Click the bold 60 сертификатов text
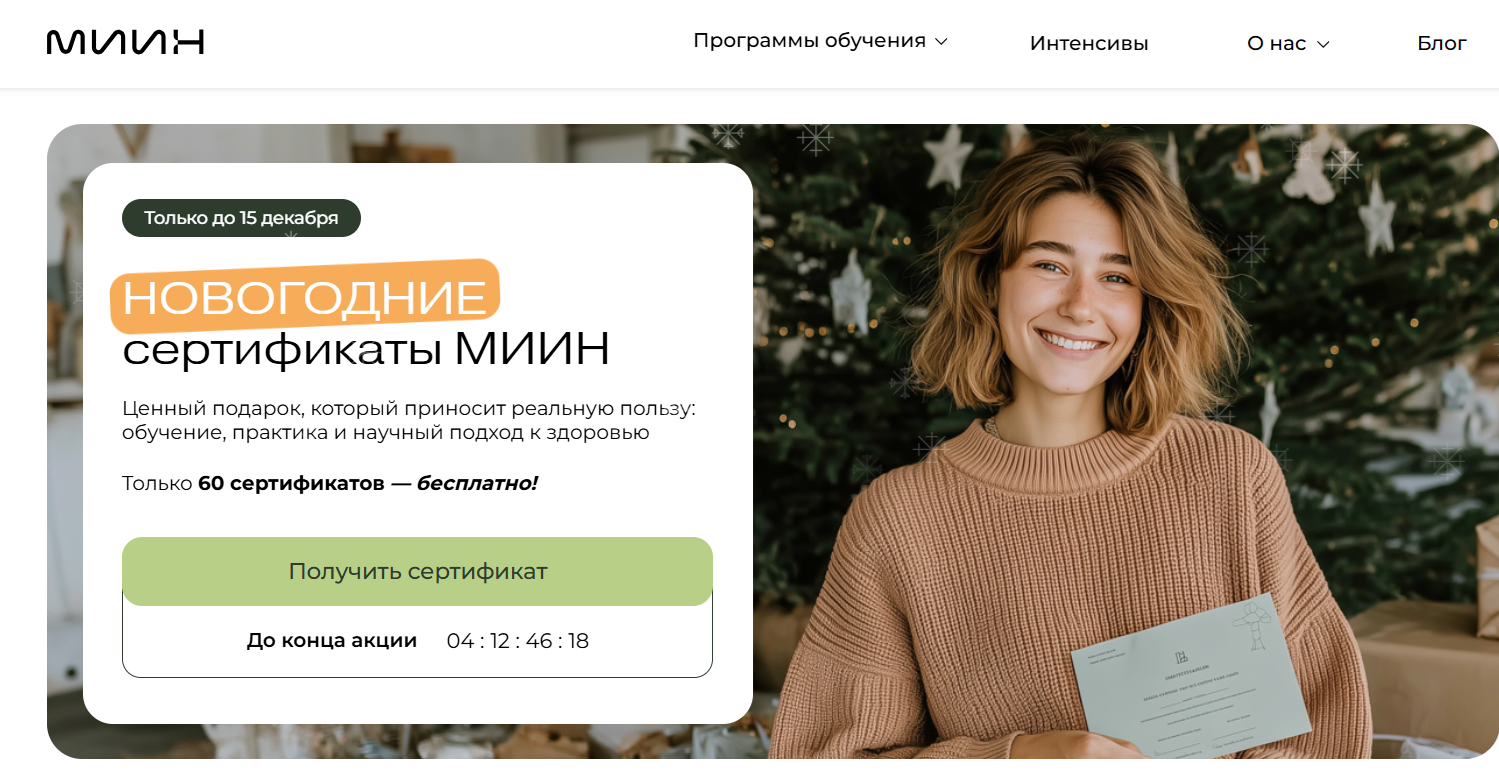Viewport: 1499px width, 772px height. click(x=291, y=484)
